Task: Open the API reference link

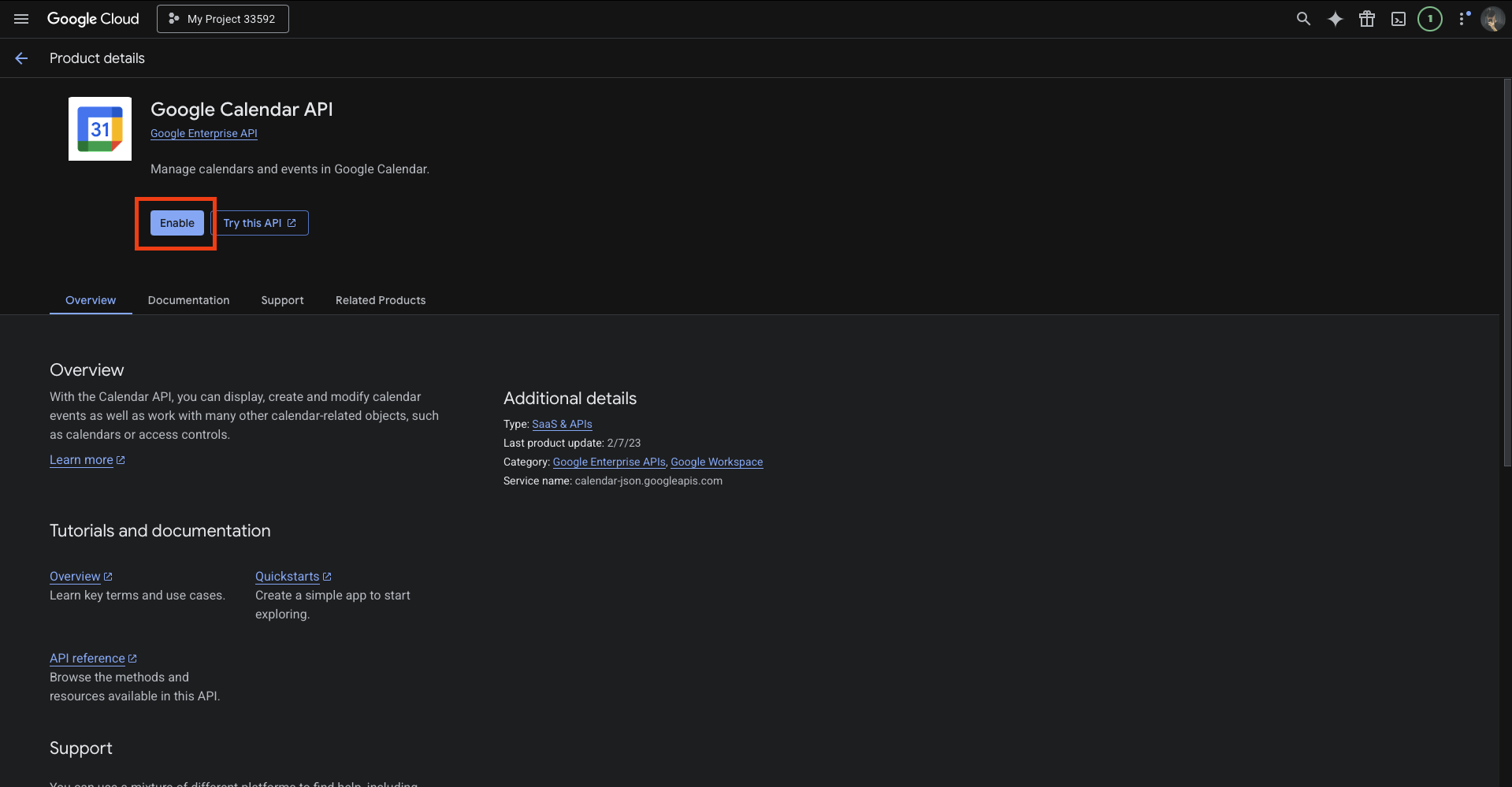Action: [87, 659]
